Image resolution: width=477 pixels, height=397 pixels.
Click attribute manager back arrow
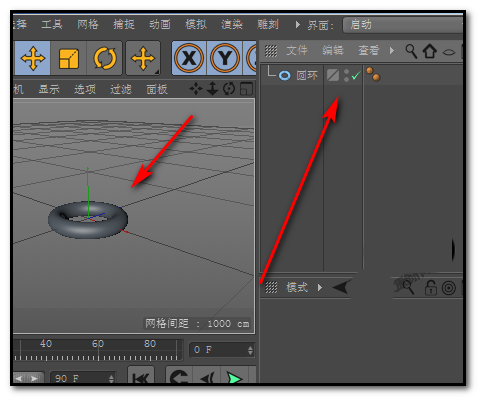coord(340,287)
